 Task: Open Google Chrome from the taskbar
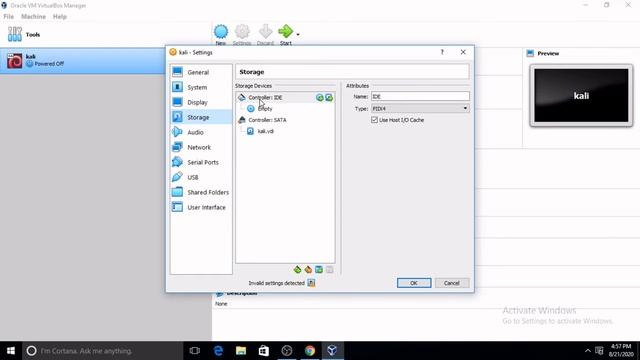(x=310, y=351)
